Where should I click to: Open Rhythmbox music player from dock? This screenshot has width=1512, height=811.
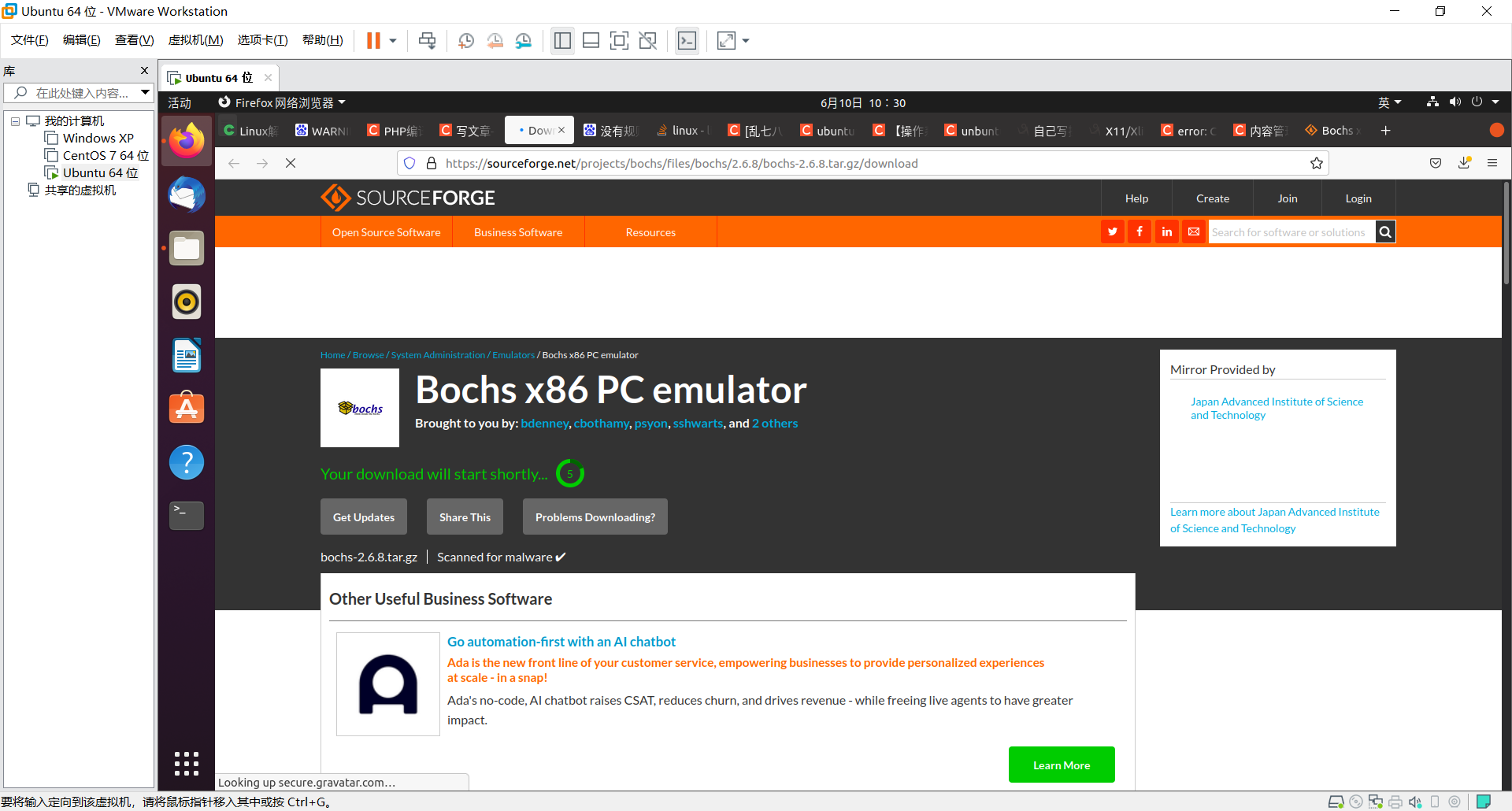pyautogui.click(x=187, y=302)
